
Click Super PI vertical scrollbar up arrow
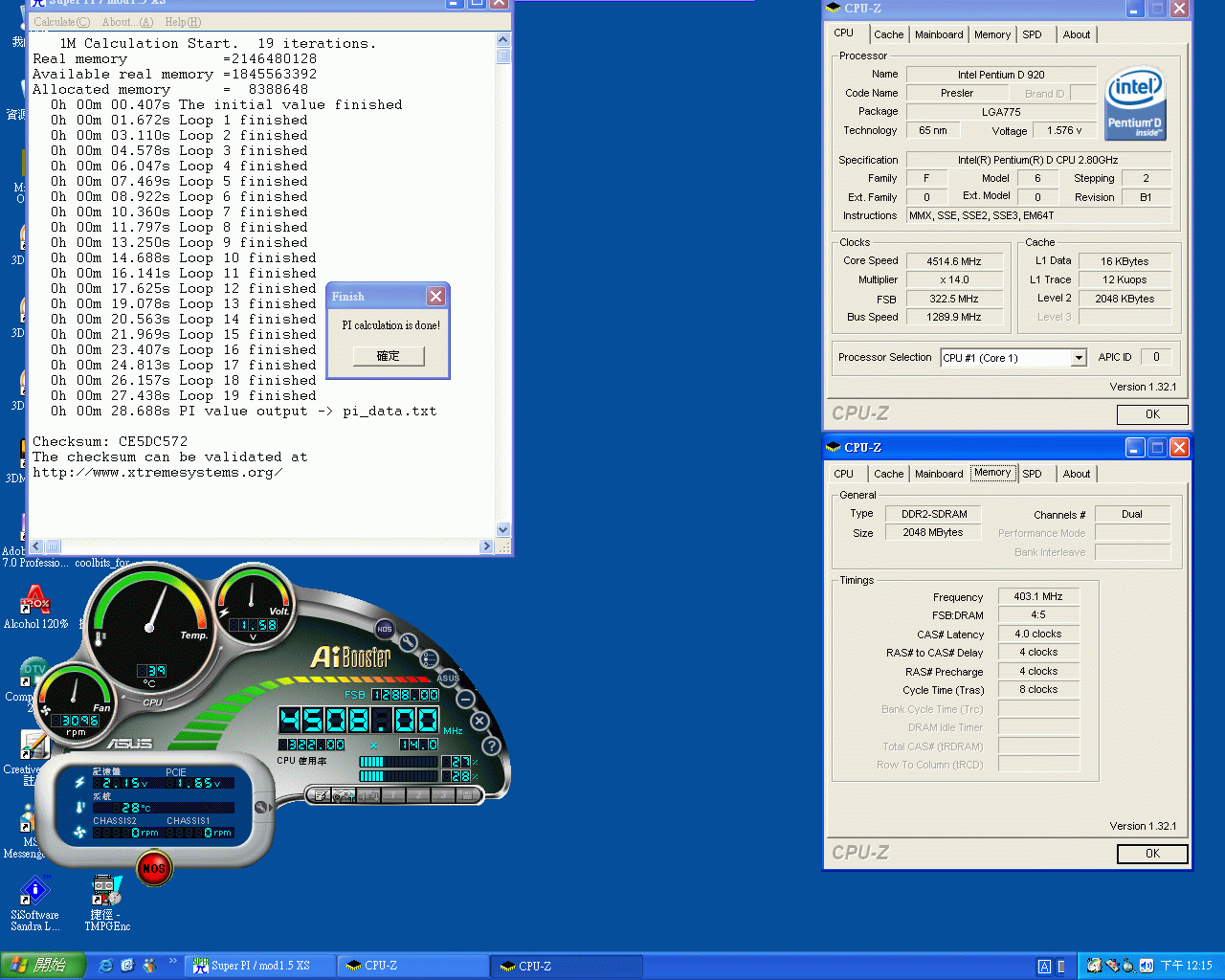503,40
